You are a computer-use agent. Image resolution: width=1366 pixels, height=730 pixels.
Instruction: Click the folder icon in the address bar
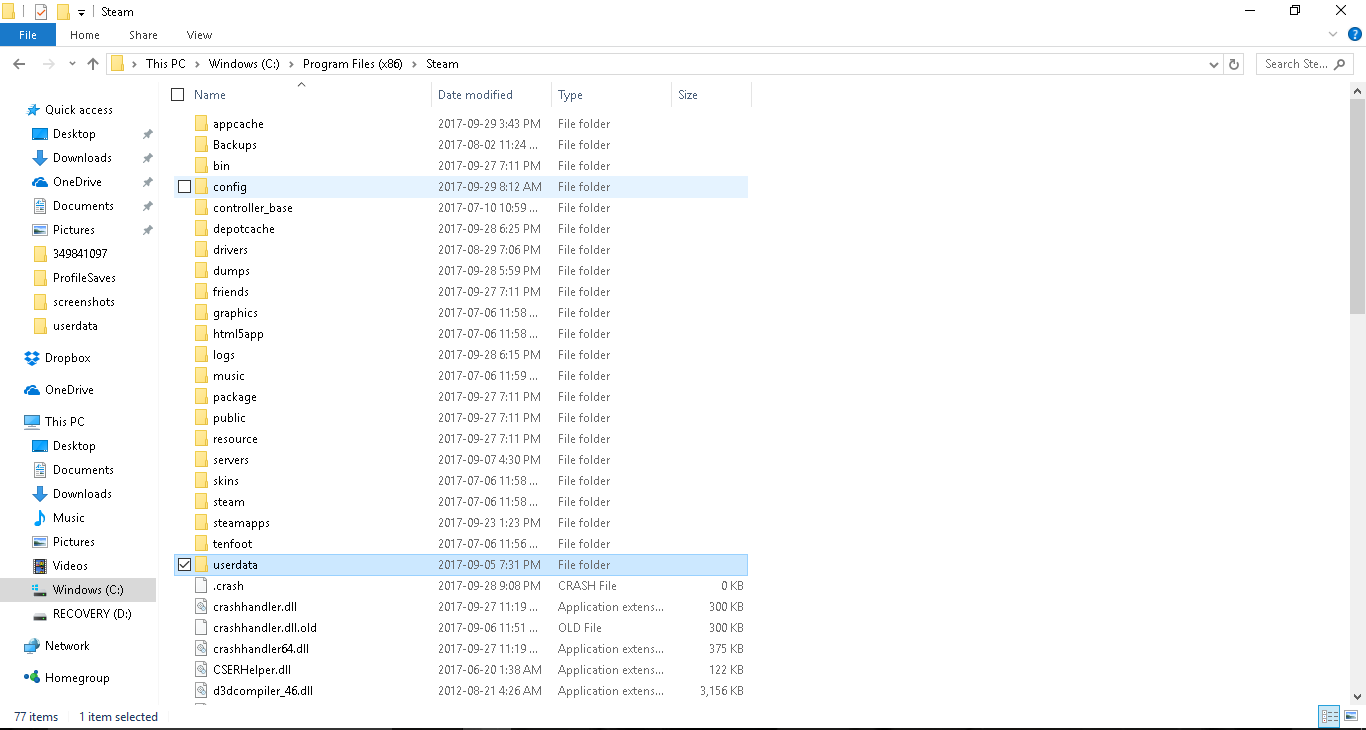coord(118,64)
